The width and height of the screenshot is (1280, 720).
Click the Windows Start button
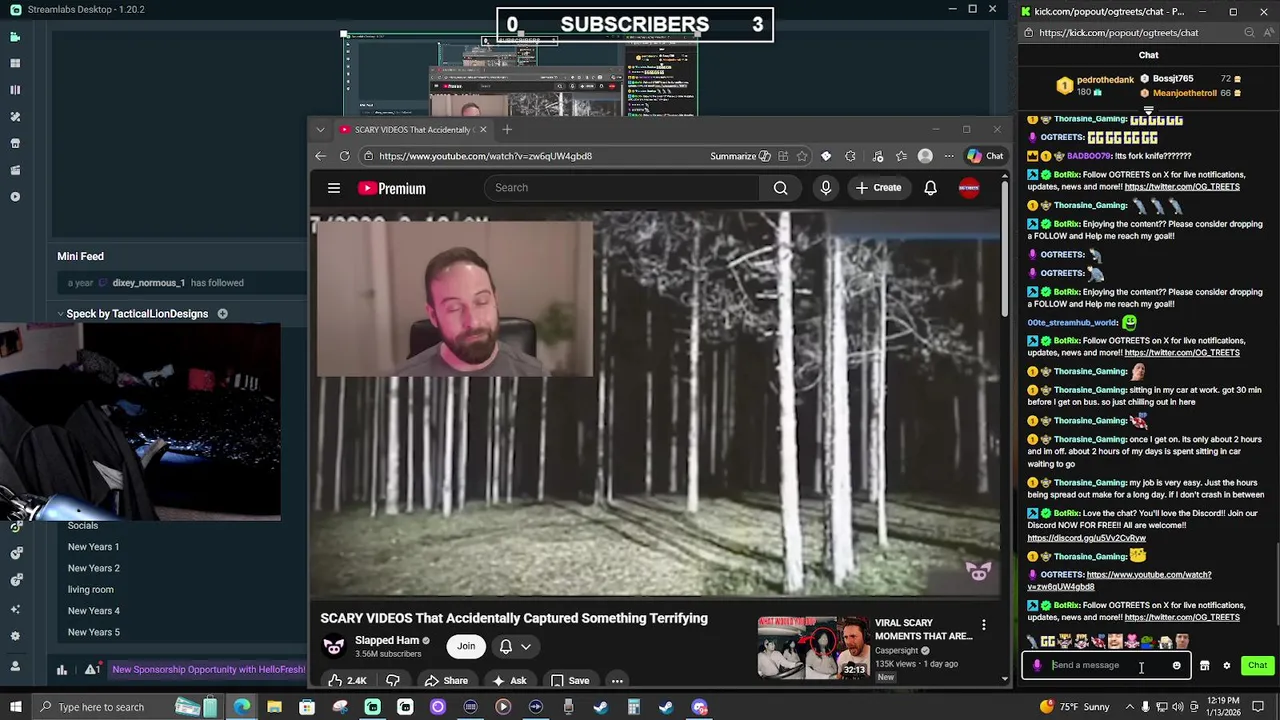(x=15, y=707)
